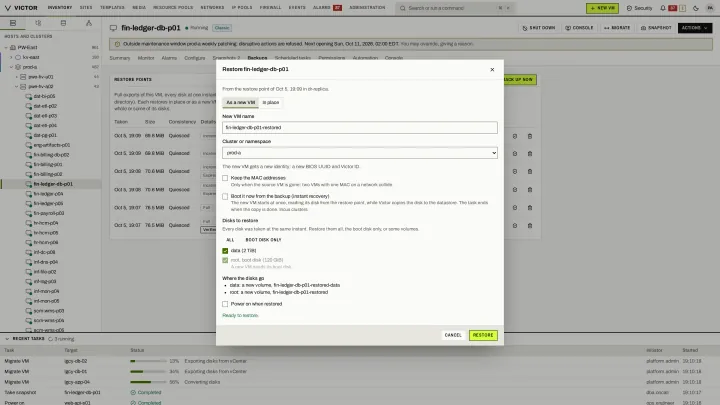Open the Actions dropdown

tap(695, 28)
